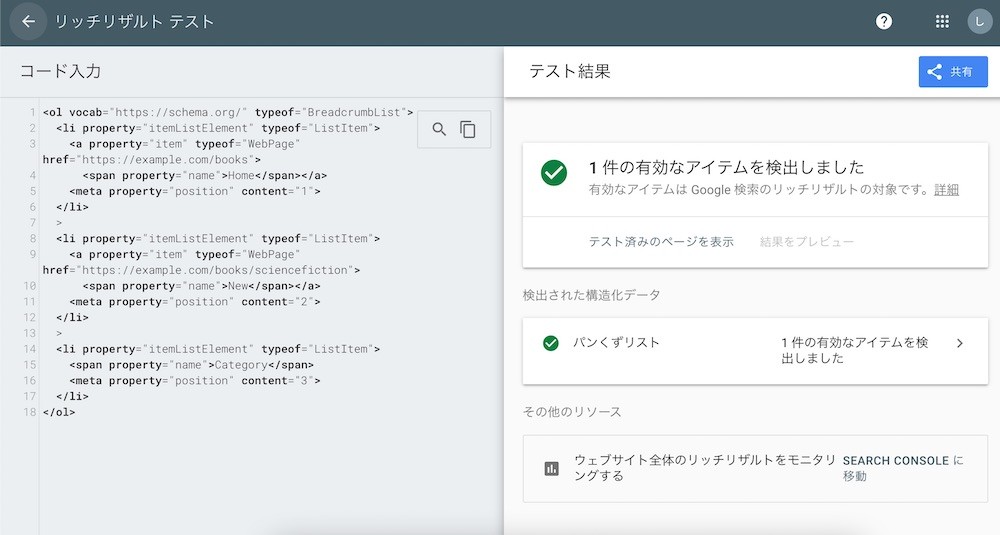This screenshot has width=1000, height=535.
Task: Open the help question mark icon
Action: point(884,21)
